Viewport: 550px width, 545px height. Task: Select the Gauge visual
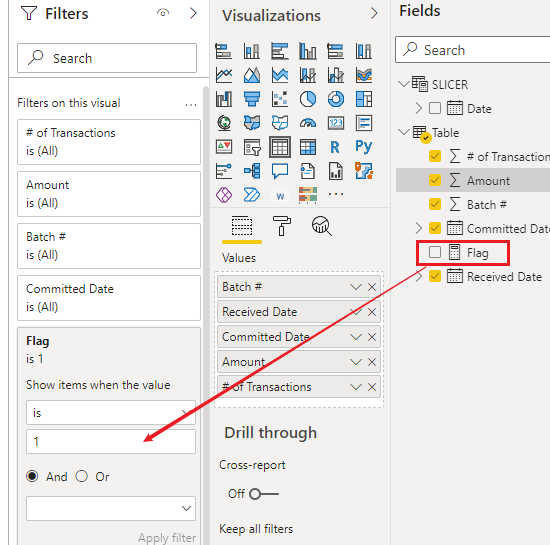(x=308, y=123)
